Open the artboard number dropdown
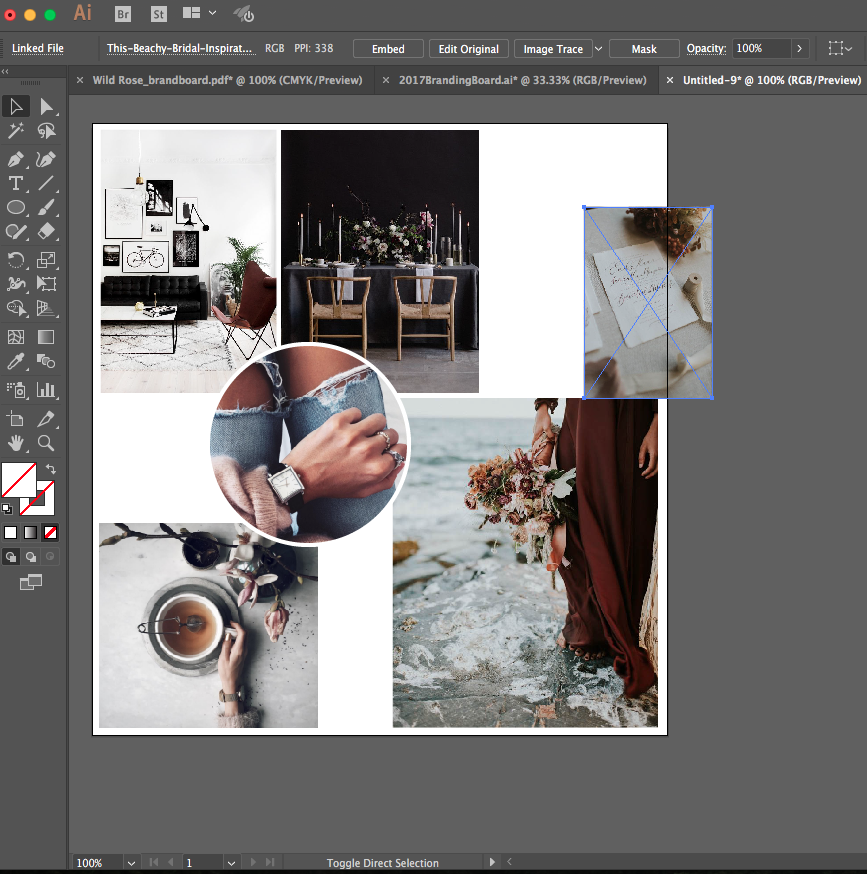Viewport: 867px width, 874px height. [231, 862]
